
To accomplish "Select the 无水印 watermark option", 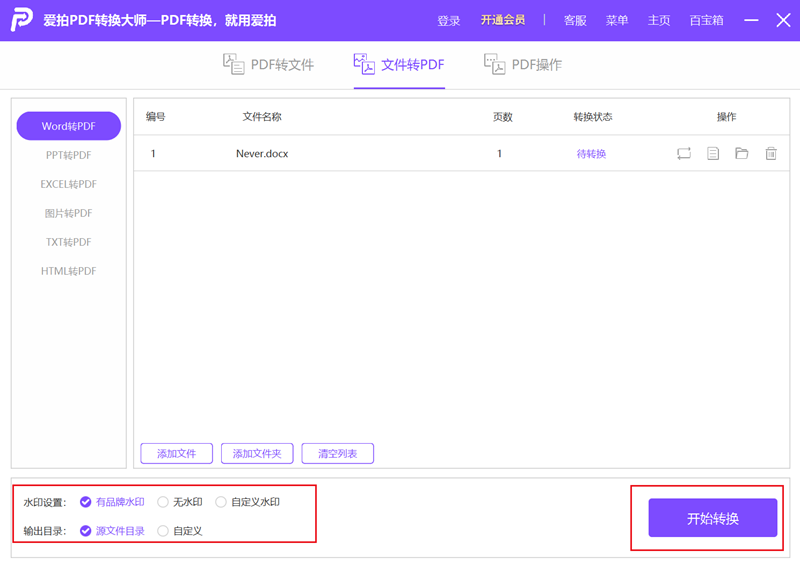I will (180, 502).
